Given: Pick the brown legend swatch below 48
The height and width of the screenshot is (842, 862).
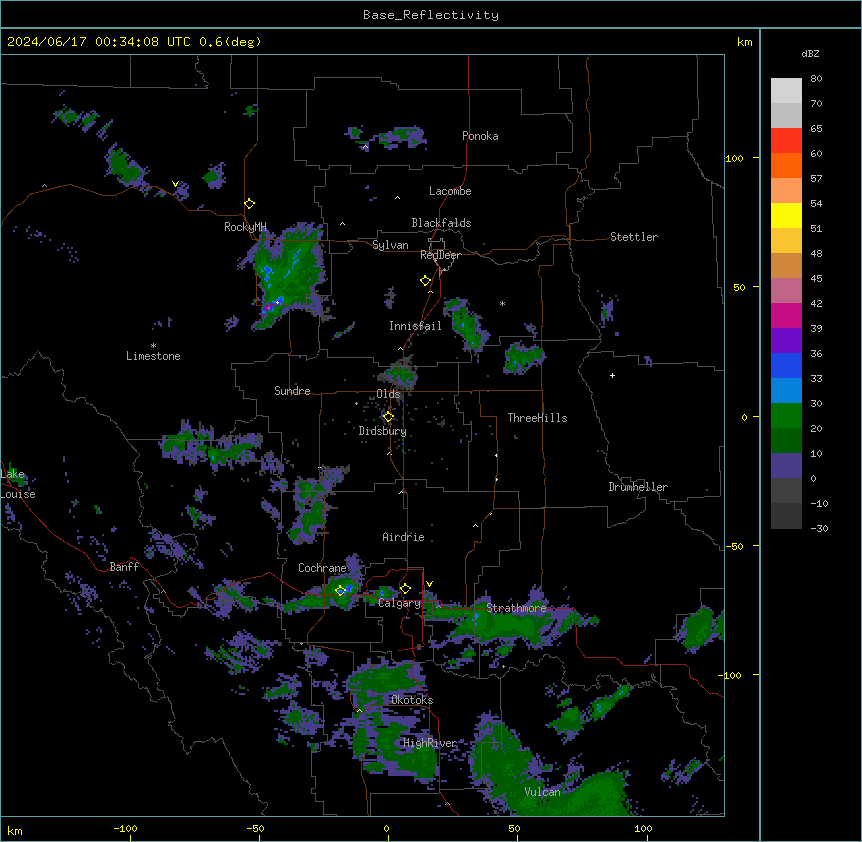Looking at the screenshot, I should click(786, 265).
